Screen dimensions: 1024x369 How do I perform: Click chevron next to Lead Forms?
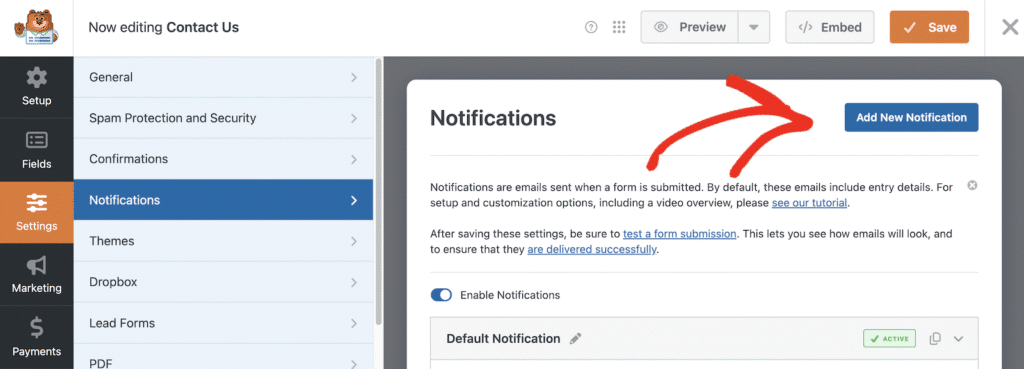pos(354,323)
